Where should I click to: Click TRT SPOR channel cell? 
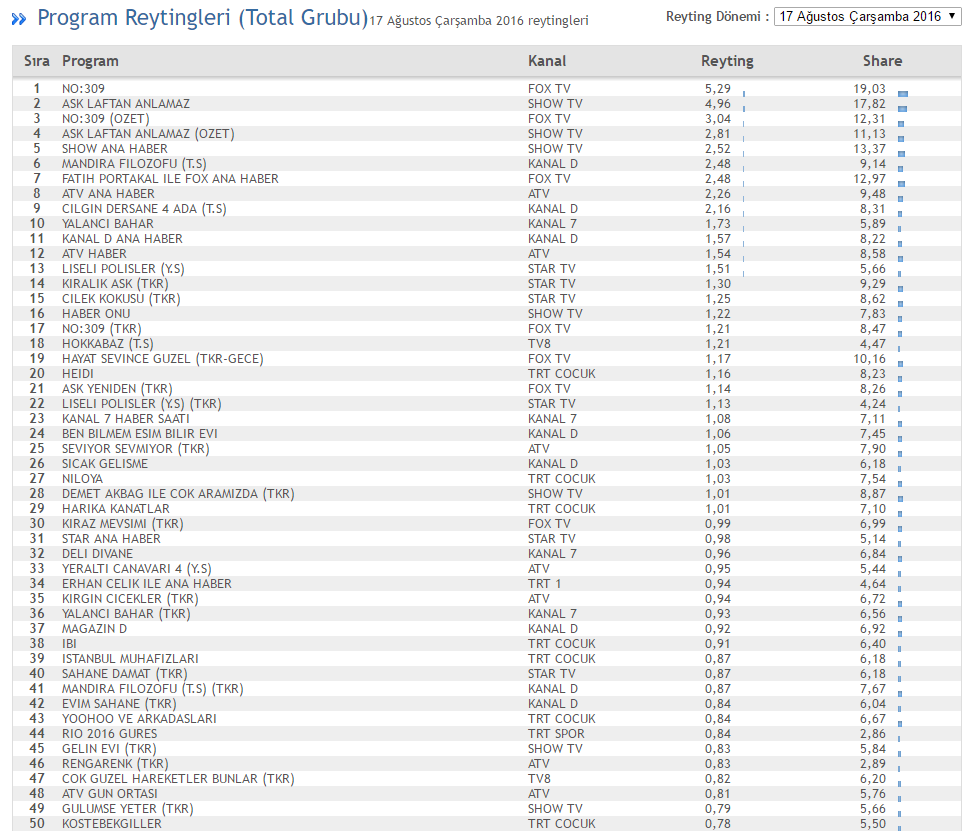(x=556, y=734)
